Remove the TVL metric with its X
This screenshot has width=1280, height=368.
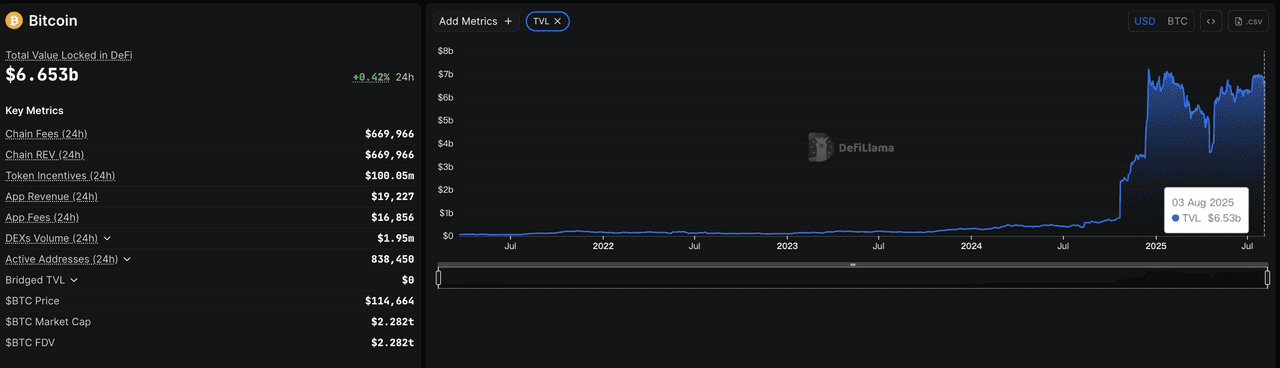click(558, 21)
